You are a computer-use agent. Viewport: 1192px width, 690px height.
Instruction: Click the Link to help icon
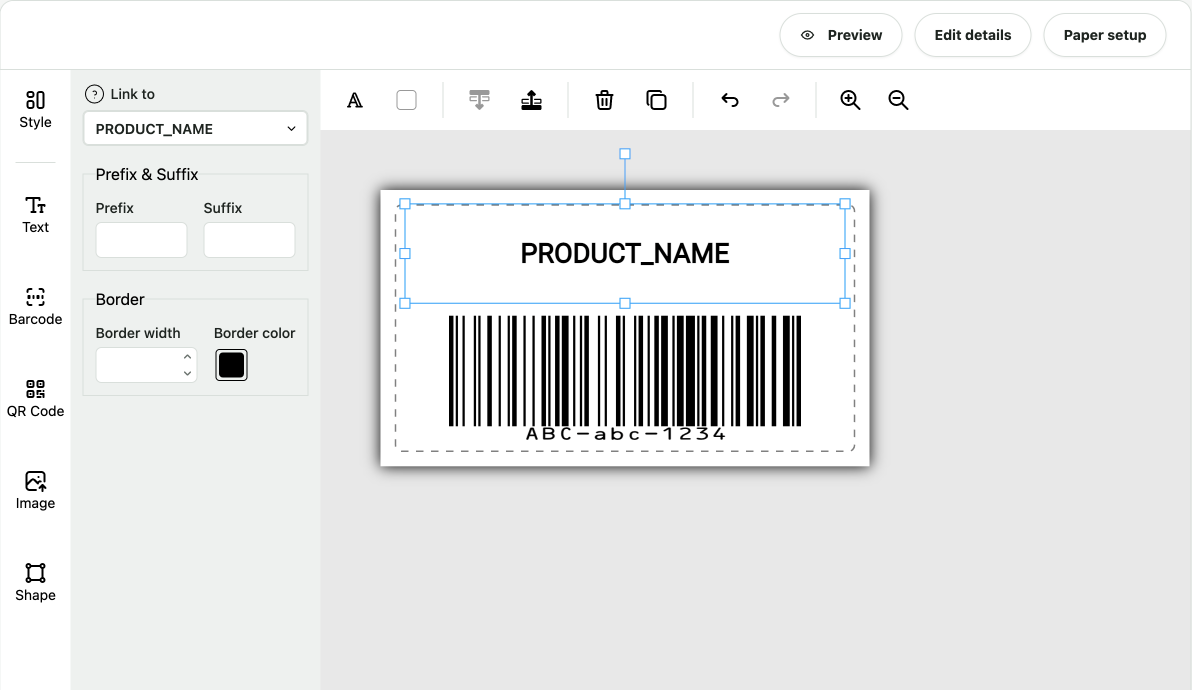[94, 94]
